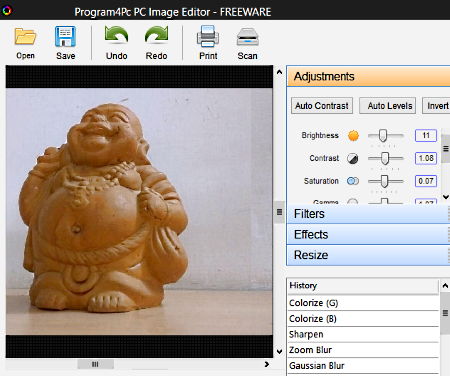Click the Adjustments panel scrollbar thumb
Screen dimensions: 450x376
coord(446,149)
